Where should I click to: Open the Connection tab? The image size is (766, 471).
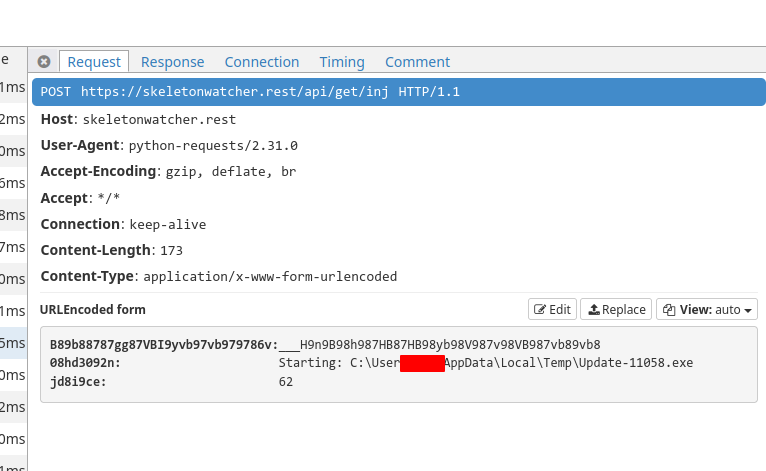click(261, 62)
